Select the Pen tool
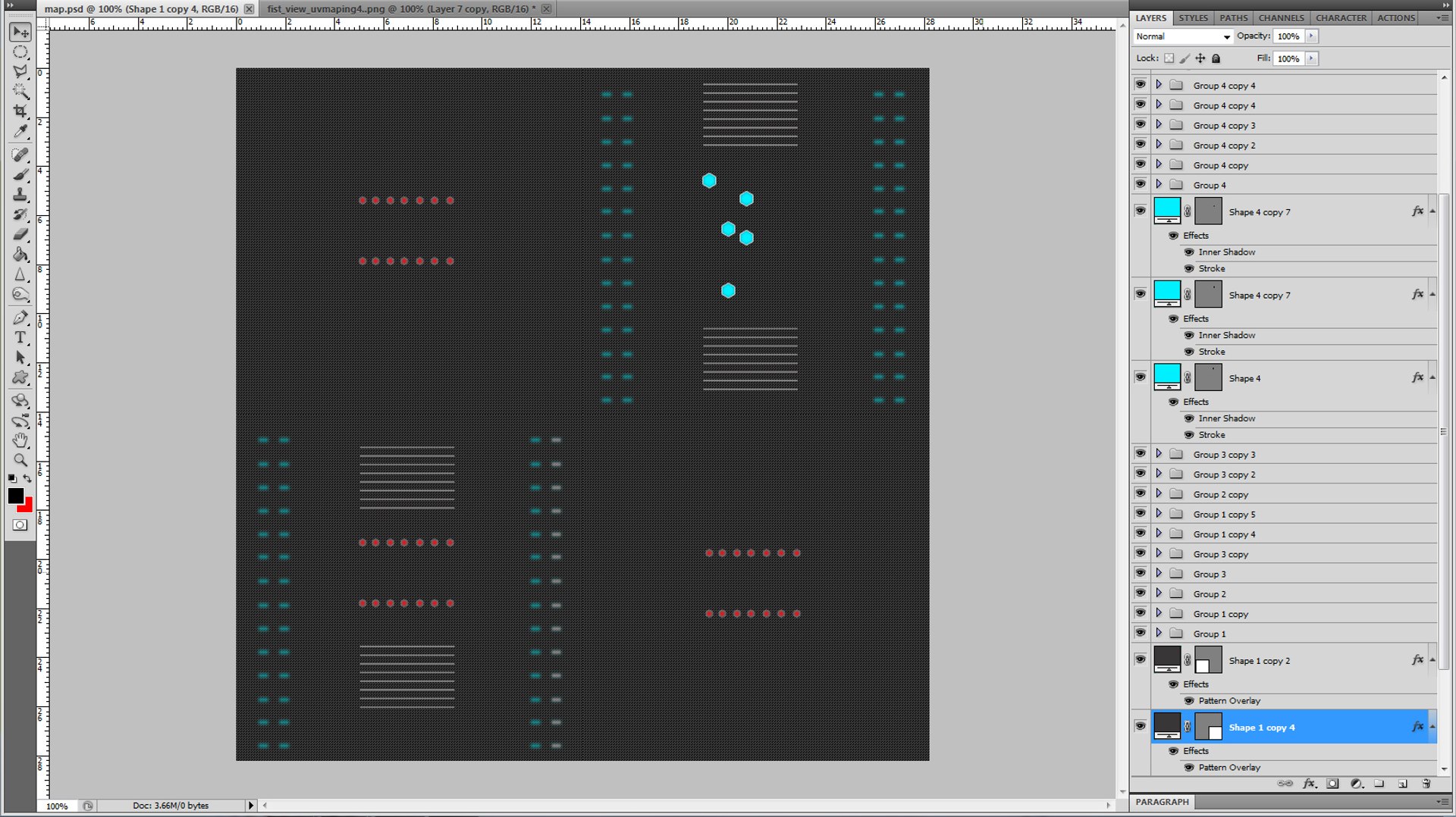Image resolution: width=1456 pixels, height=817 pixels. click(x=20, y=318)
